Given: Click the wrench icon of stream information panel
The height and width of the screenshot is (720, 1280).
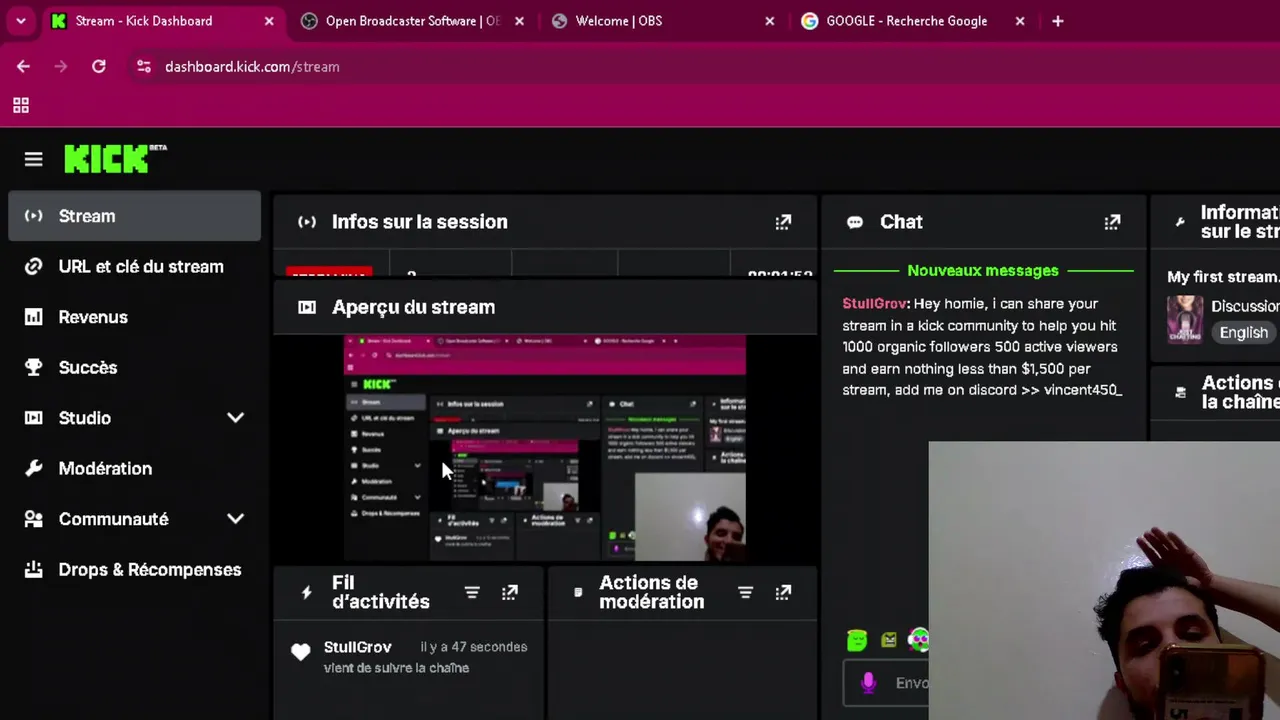Looking at the screenshot, I should pos(1180,222).
